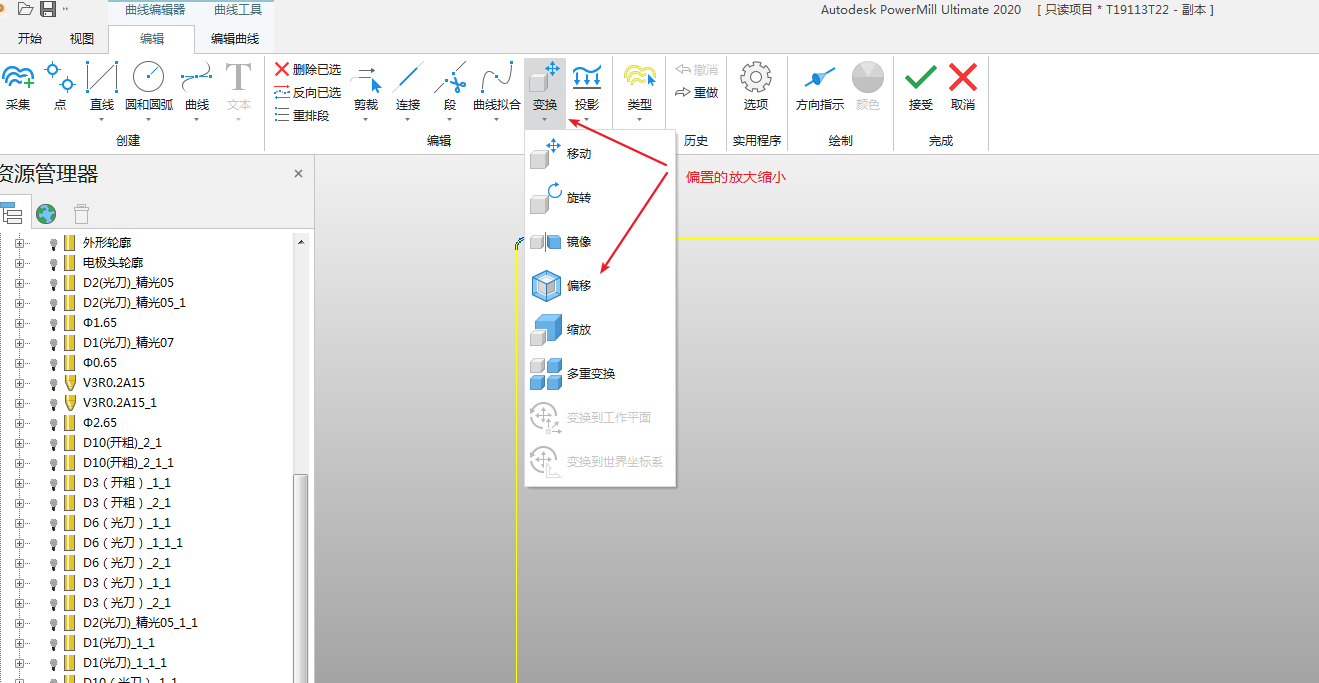Toggle lightbulb for 外形轮廓
The height and width of the screenshot is (683, 1319).
[x=53, y=243]
